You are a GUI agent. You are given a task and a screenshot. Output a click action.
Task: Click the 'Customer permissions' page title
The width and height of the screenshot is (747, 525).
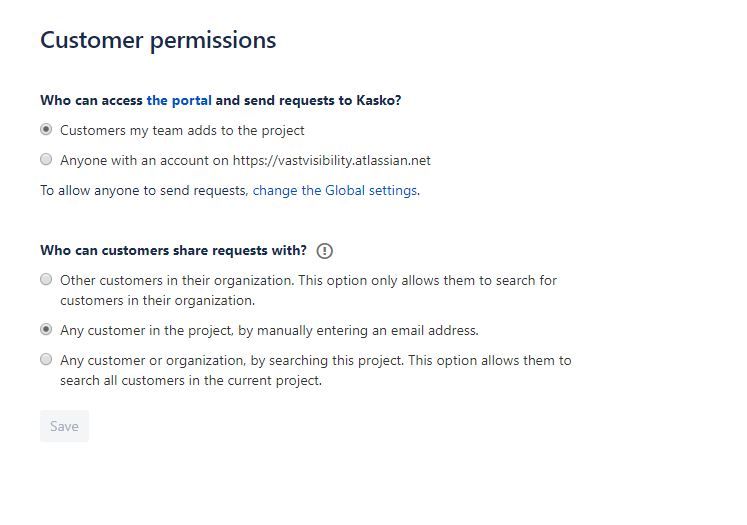coord(158,40)
